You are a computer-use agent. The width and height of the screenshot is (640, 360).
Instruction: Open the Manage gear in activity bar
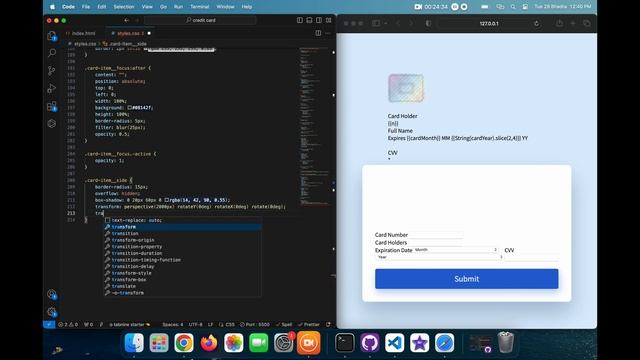(52, 312)
